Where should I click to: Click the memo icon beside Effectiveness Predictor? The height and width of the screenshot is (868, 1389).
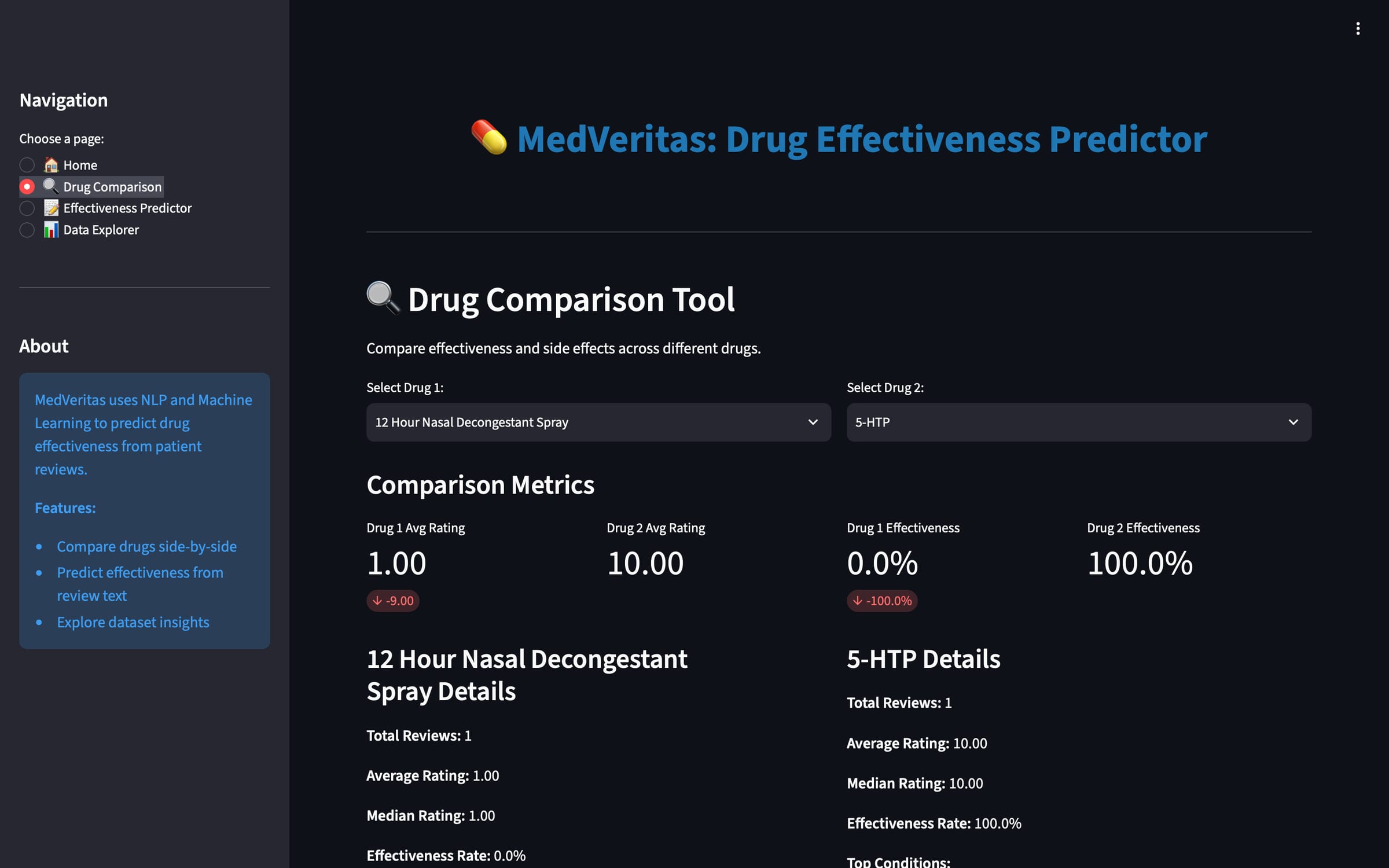[51, 208]
